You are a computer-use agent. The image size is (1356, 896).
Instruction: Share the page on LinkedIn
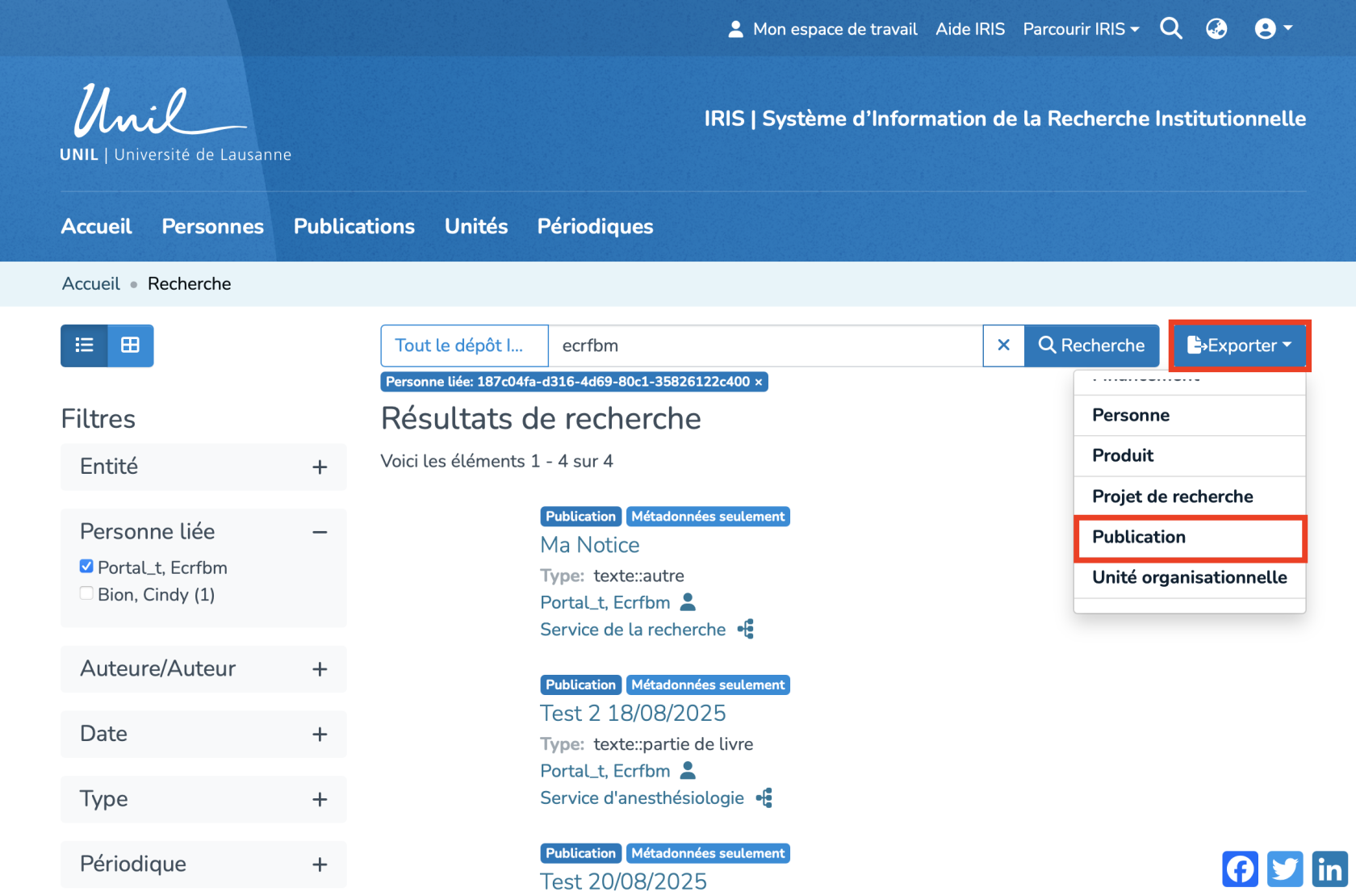tap(1329, 869)
